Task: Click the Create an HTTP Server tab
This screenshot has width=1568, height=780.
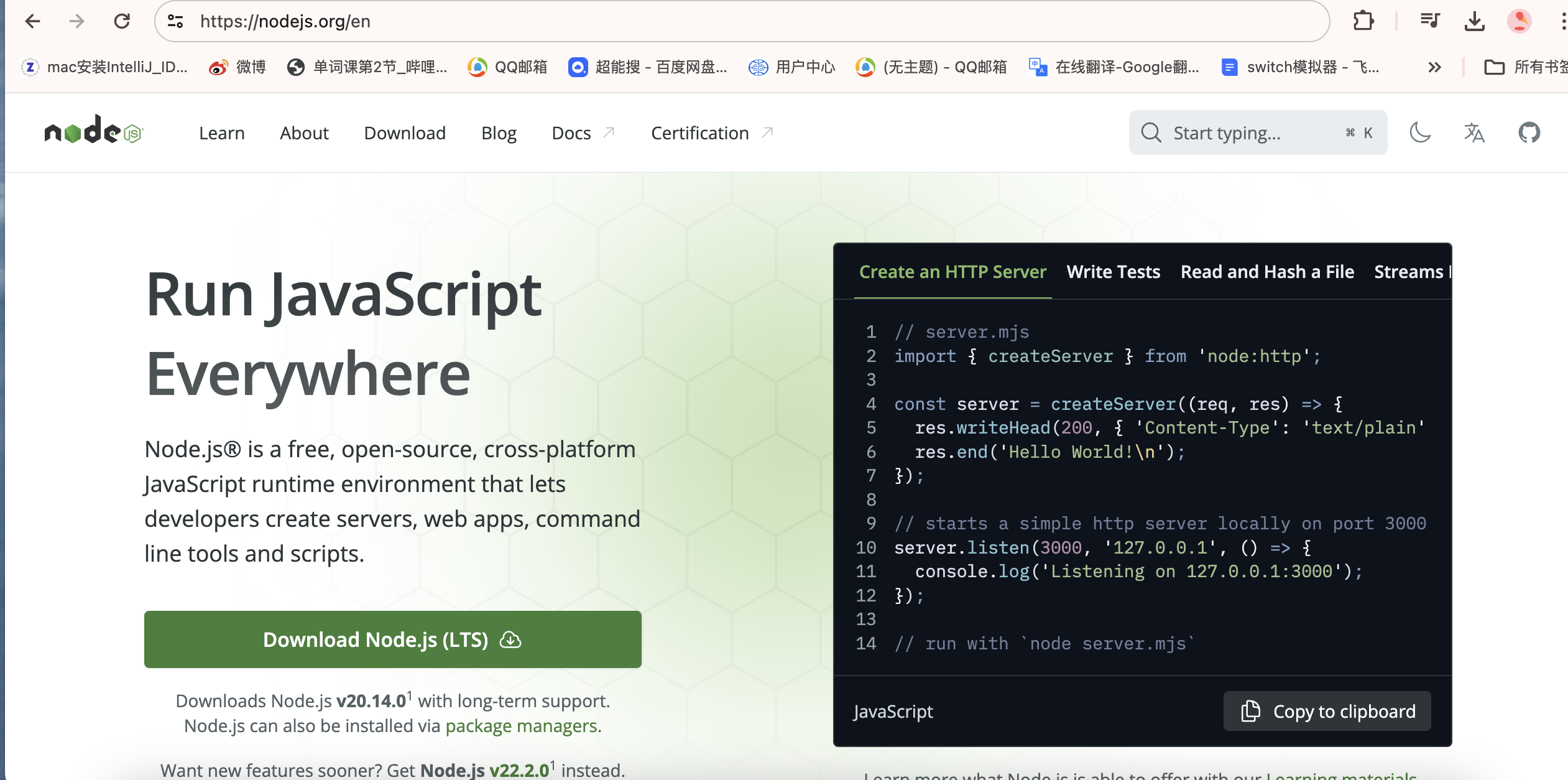Action: tap(952, 271)
